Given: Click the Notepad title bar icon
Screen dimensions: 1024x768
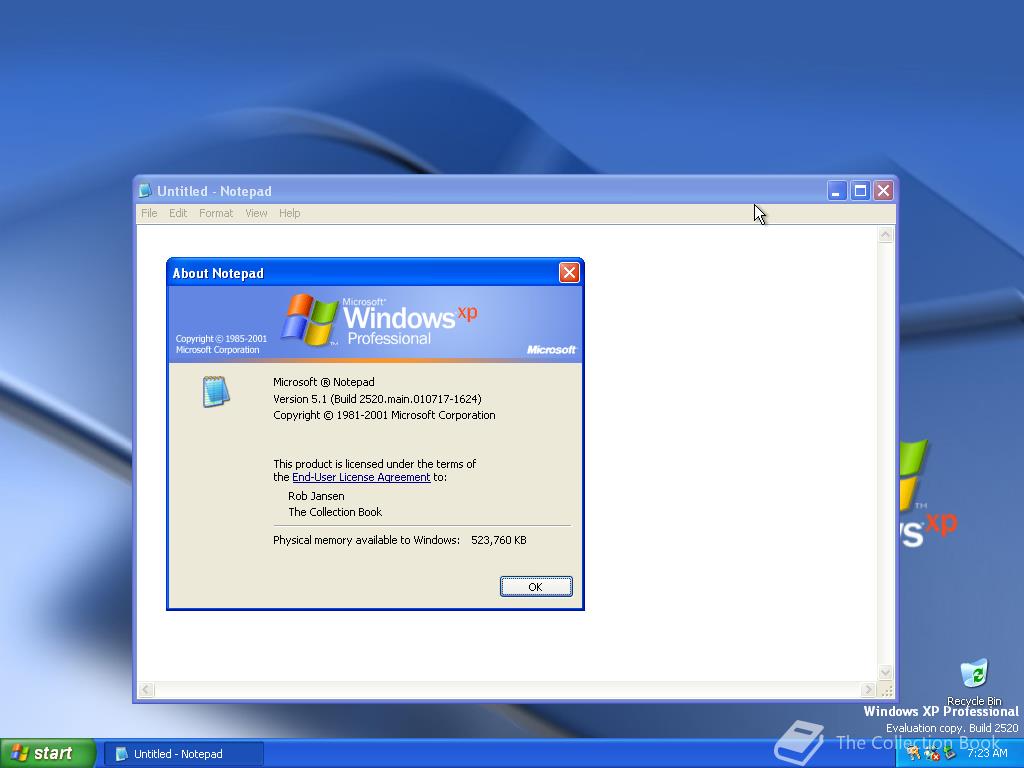Looking at the screenshot, I should [145, 191].
